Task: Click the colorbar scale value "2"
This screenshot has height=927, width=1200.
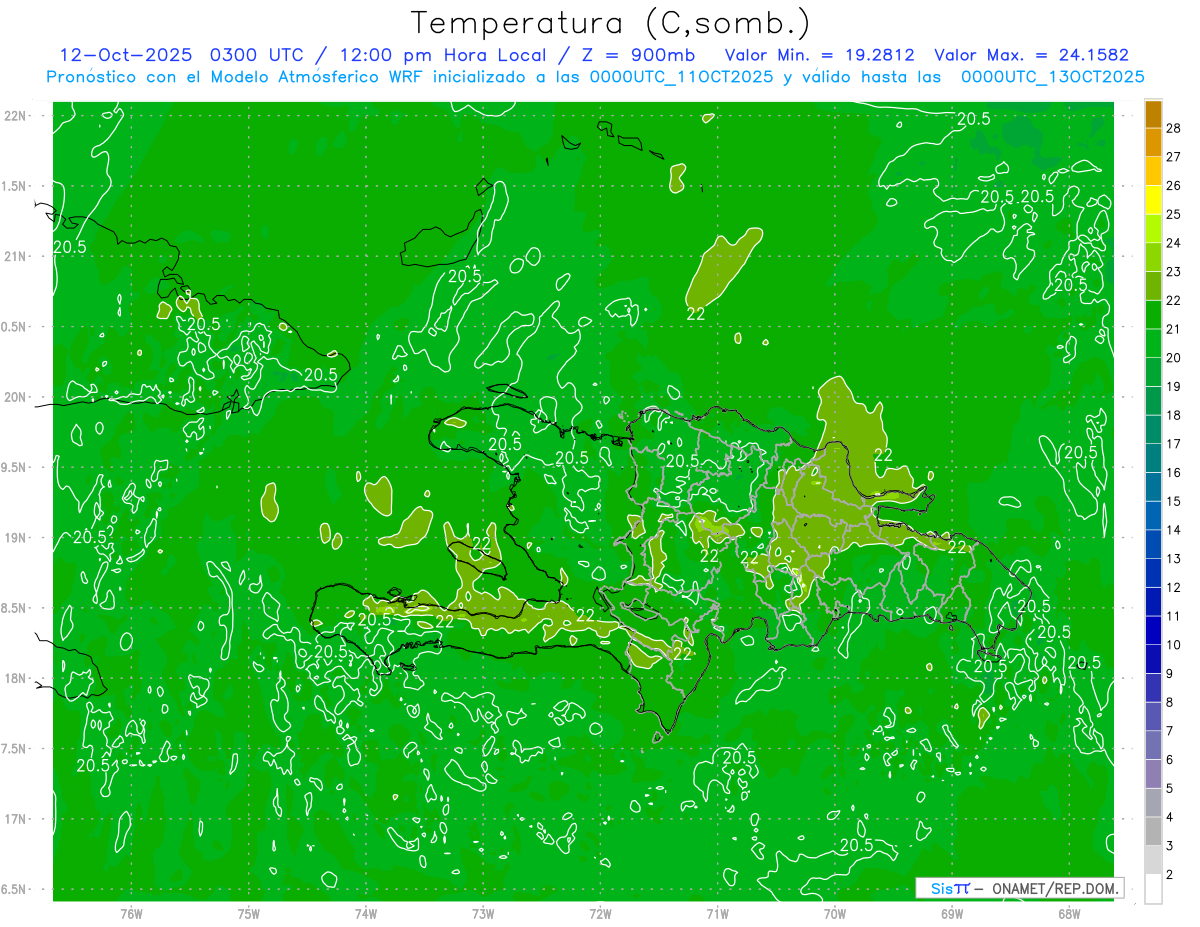Action: click(x=1171, y=875)
